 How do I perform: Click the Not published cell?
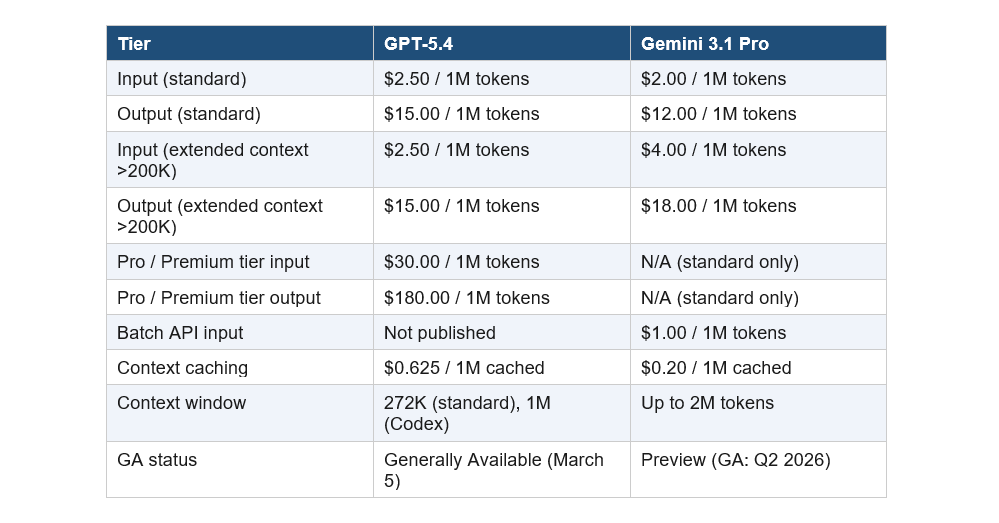point(440,333)
